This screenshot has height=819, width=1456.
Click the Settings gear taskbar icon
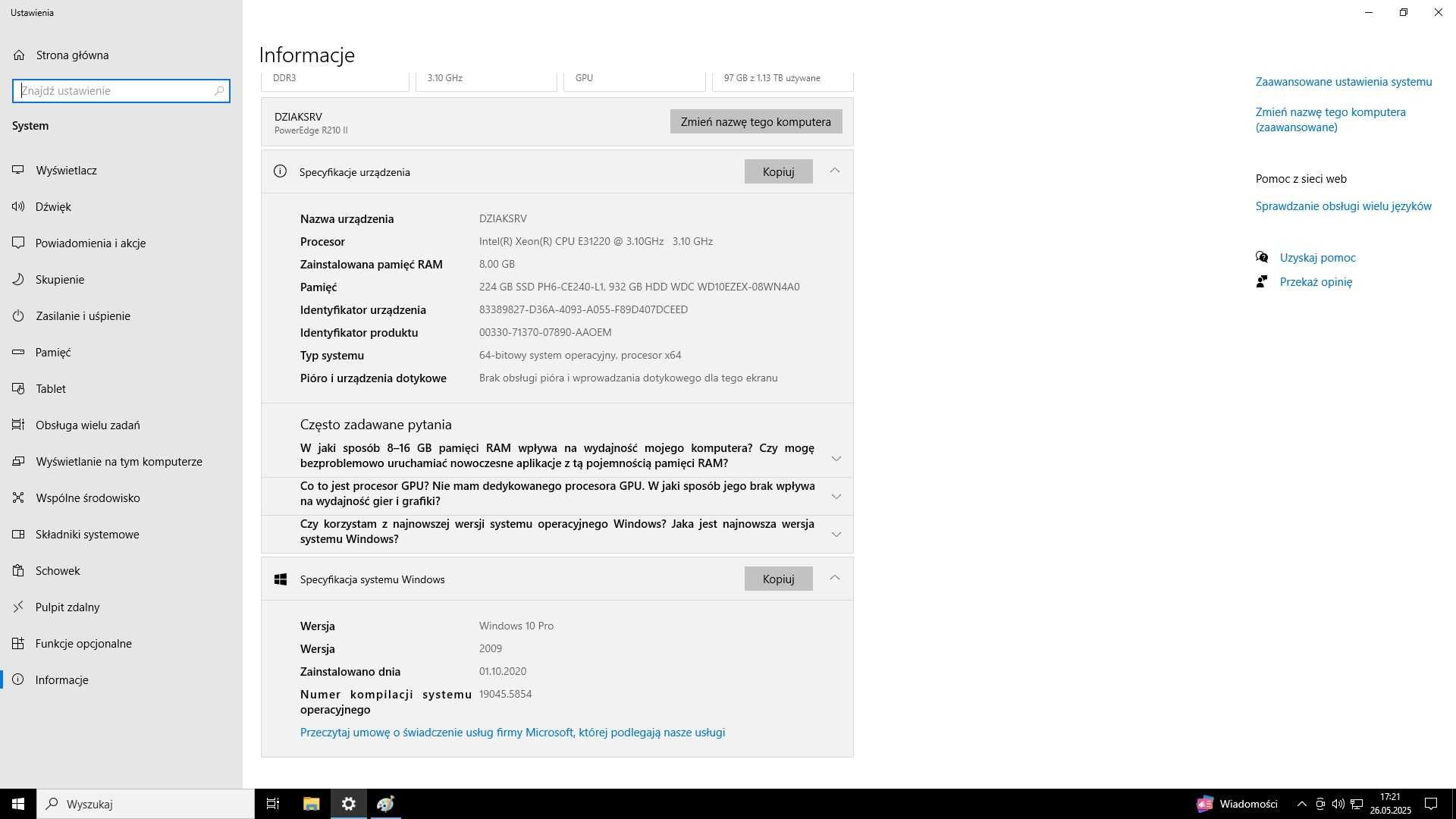point(349,804)
